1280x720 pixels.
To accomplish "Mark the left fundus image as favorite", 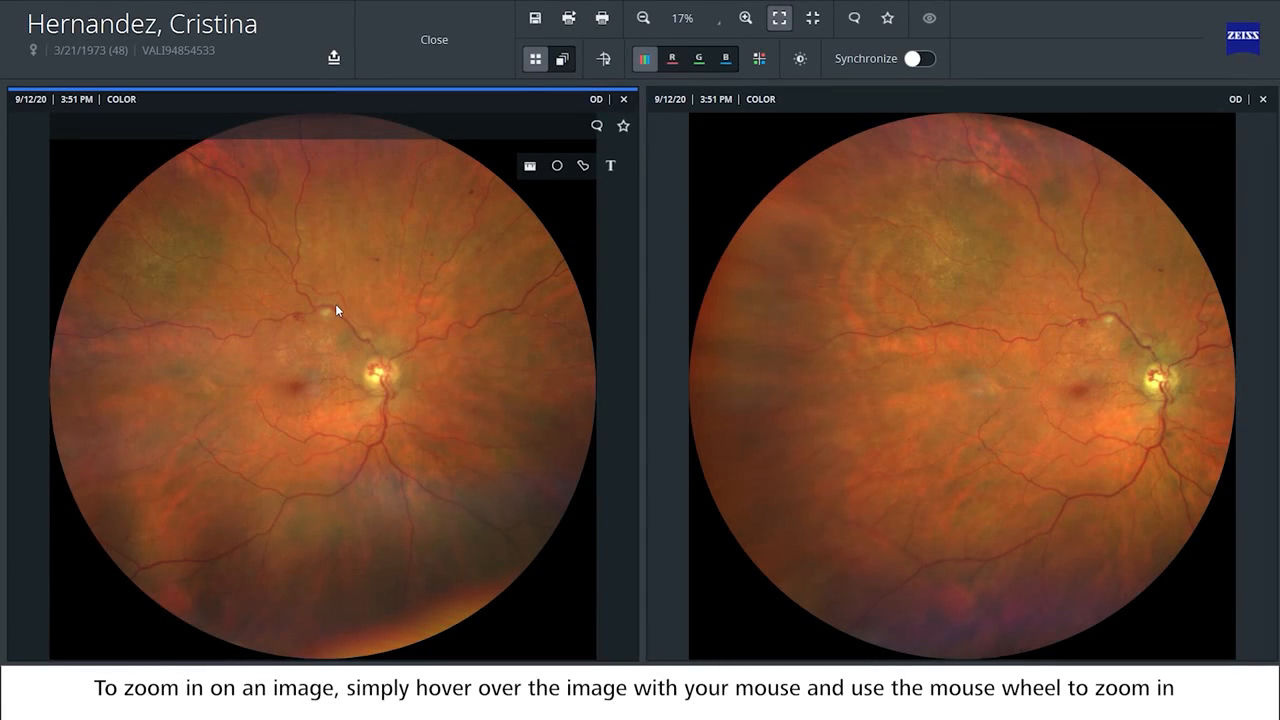I will 624,126.
